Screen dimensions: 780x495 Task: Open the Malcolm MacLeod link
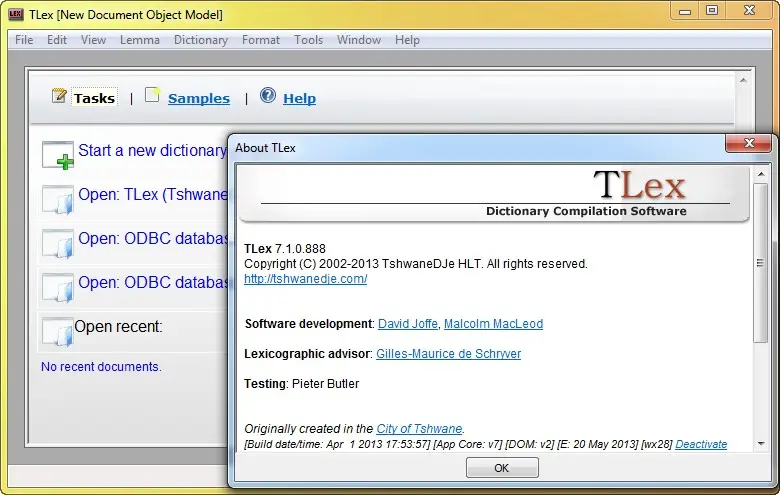click(493, 324)
